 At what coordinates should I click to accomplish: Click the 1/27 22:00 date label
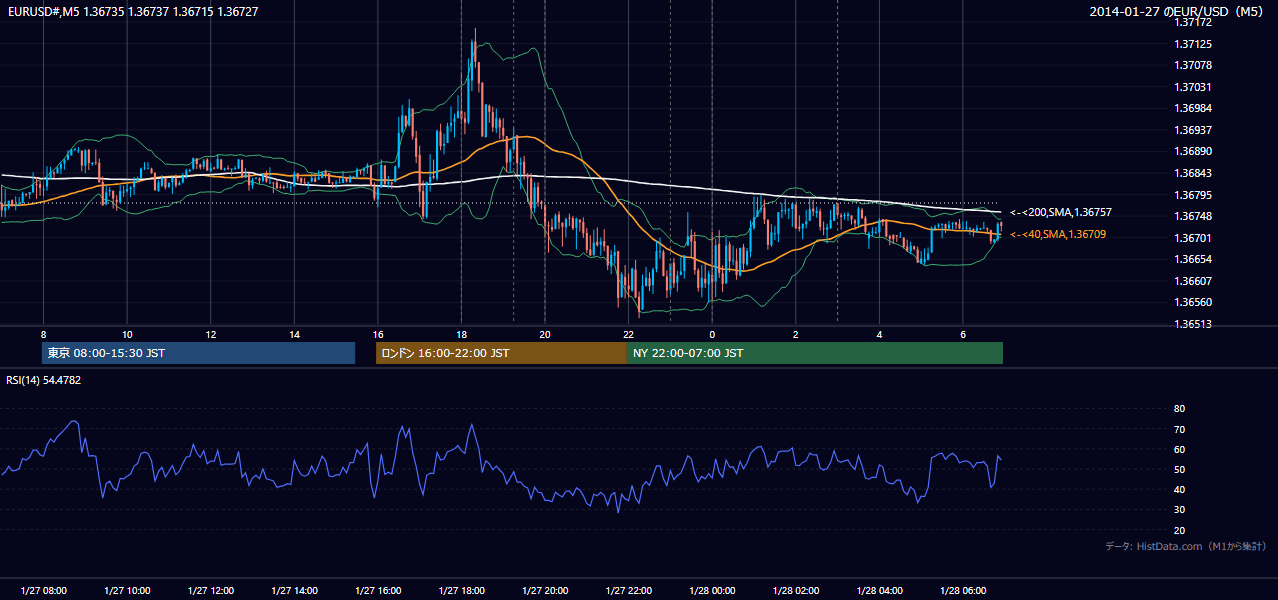click(628, 590)
